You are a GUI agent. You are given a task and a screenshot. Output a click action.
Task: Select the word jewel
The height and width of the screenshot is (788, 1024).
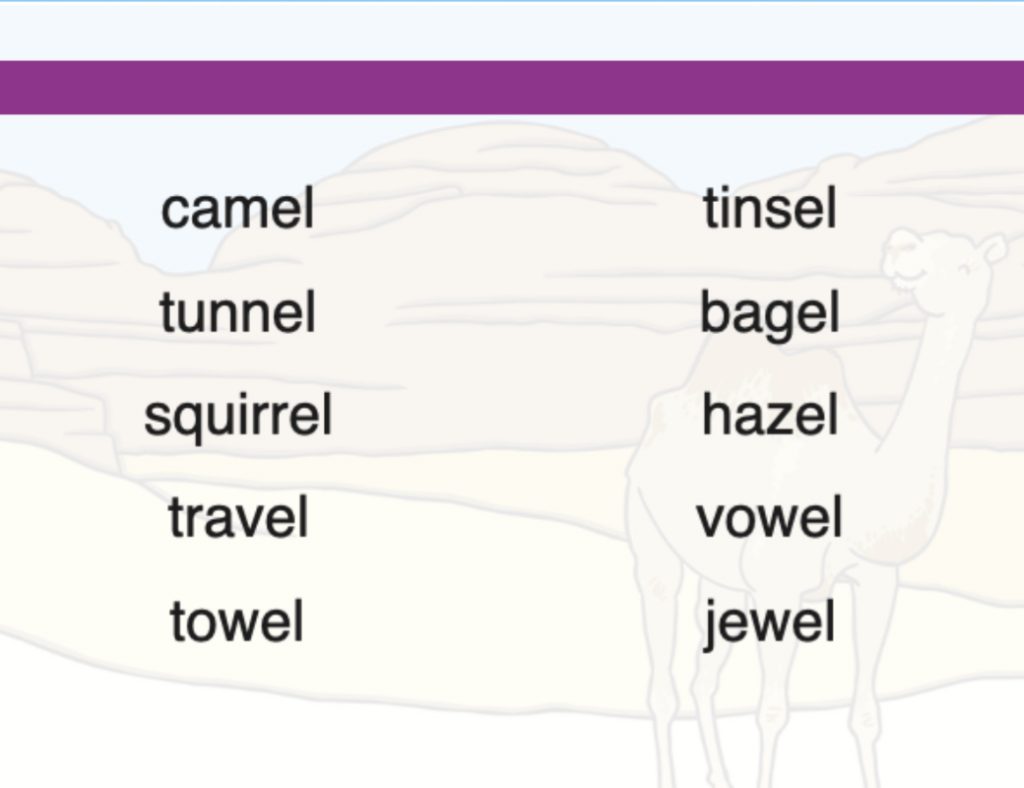[x=769, y=623]
